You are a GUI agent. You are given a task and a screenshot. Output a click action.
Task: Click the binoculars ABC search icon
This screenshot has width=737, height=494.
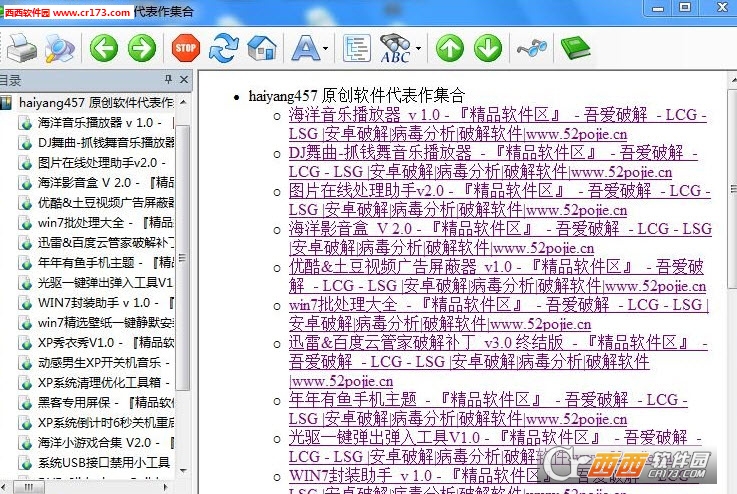[x=395, y=48]
